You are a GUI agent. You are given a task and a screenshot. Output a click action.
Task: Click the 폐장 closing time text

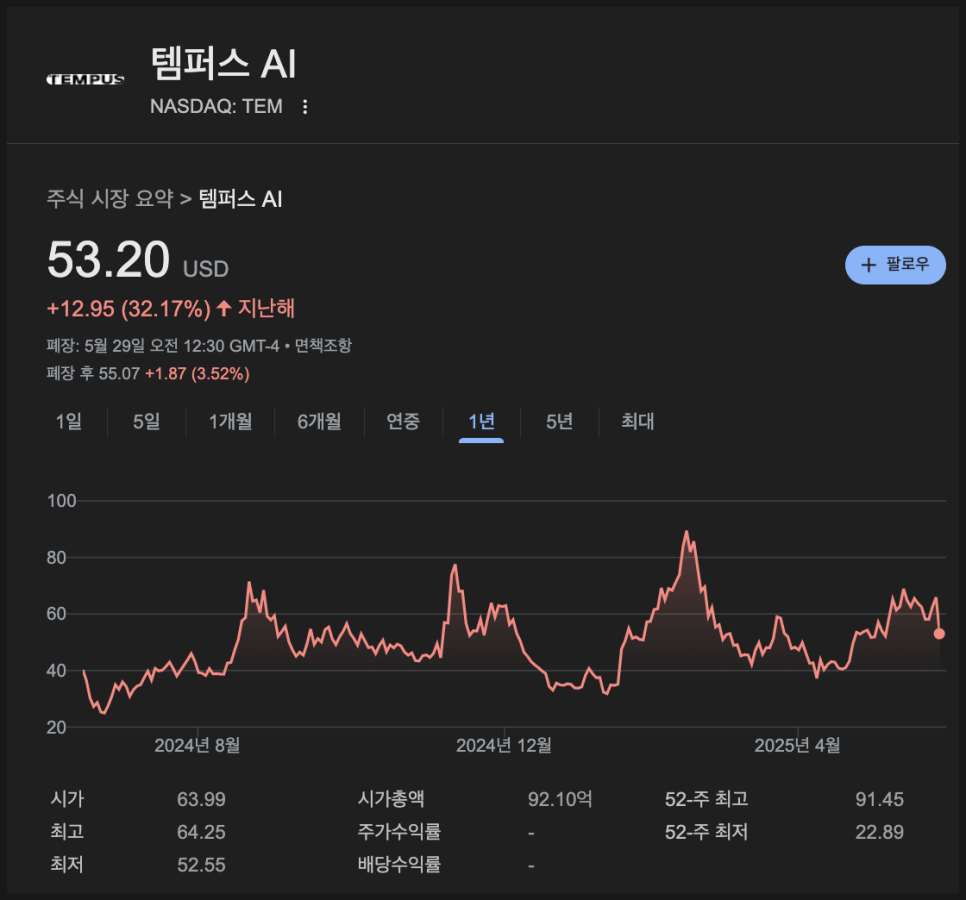click(x=163, y=346)
